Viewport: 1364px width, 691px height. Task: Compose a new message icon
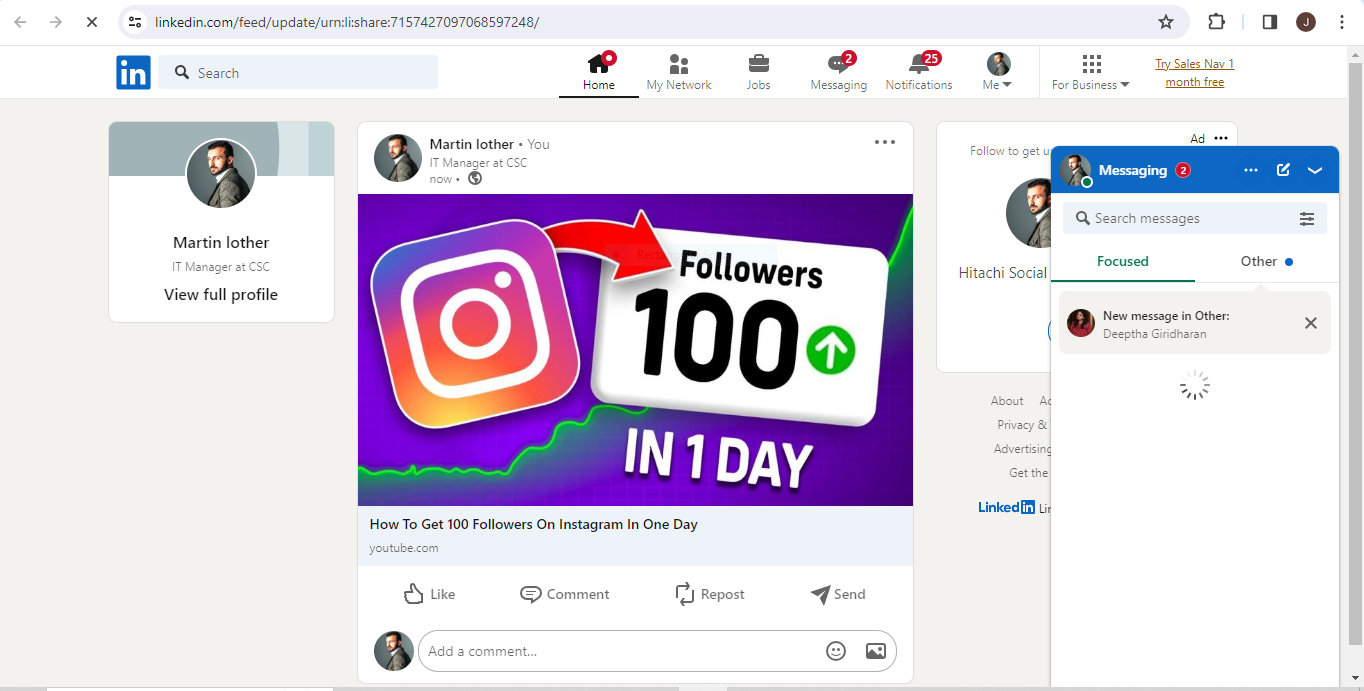point(1284,170)
